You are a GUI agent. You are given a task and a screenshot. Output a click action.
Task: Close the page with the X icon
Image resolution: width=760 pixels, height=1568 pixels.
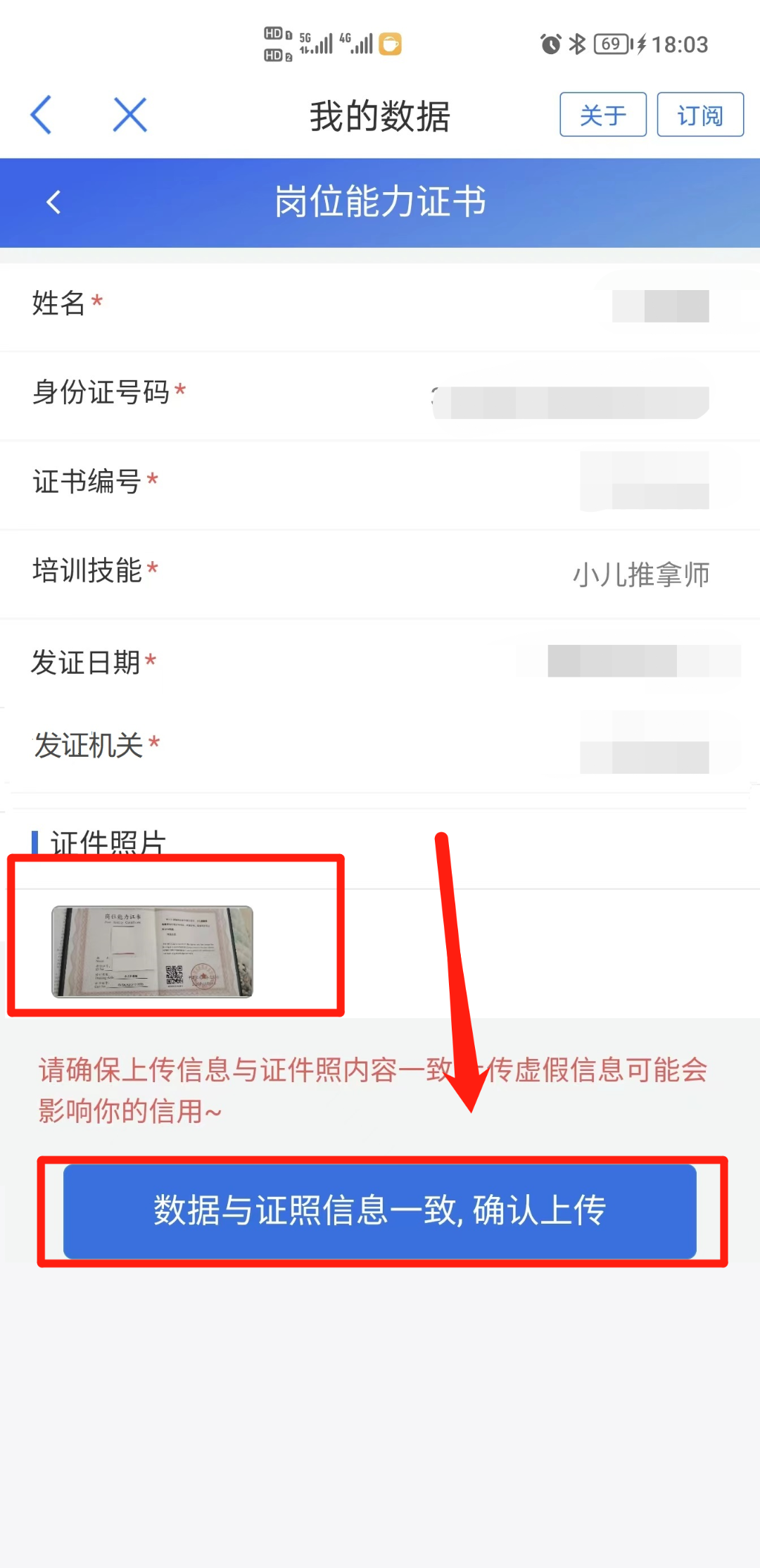pos(130,115)
